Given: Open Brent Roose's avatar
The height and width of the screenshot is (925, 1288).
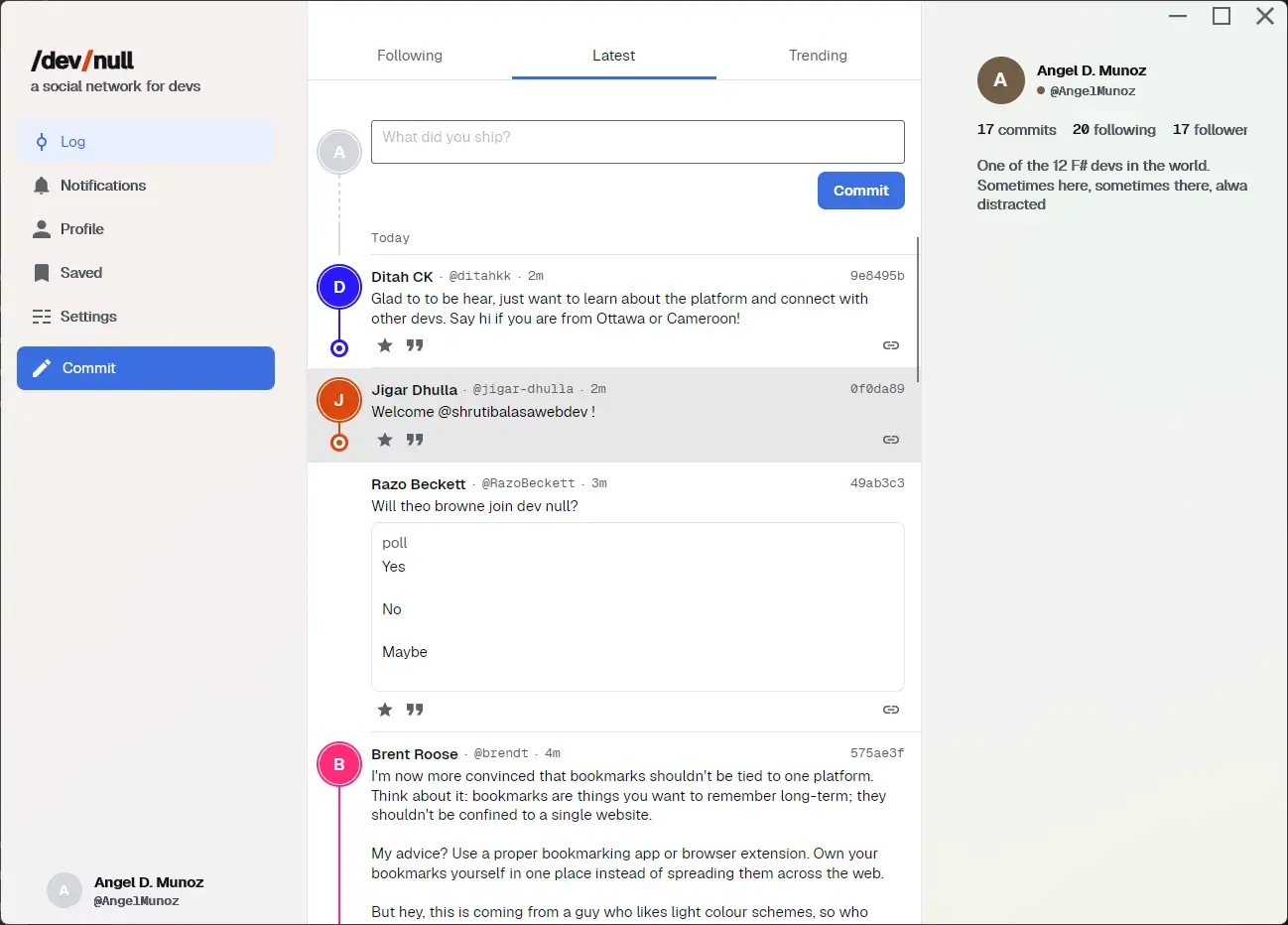Looking at the screenshot, I should click(x=339, y=765).
